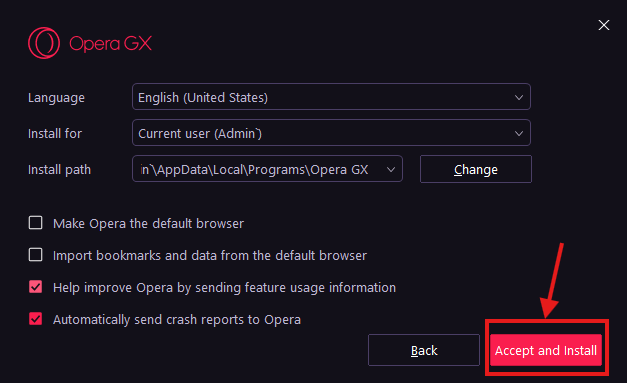This screenshot has height=383, width=627.
Task: Go back with the Back button
Action: point(424,350)
